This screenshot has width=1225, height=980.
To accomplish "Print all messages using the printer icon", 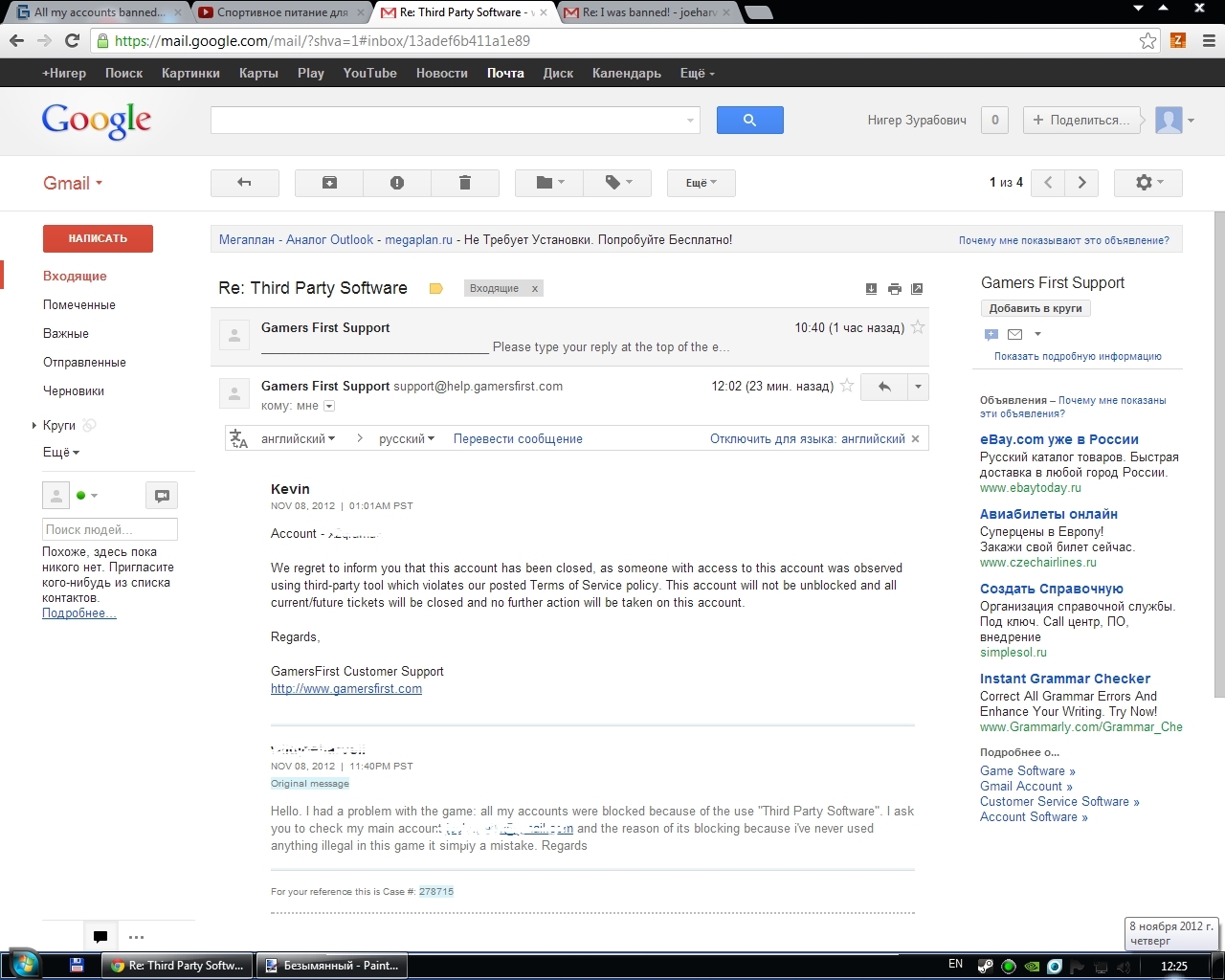I will 894,289.
